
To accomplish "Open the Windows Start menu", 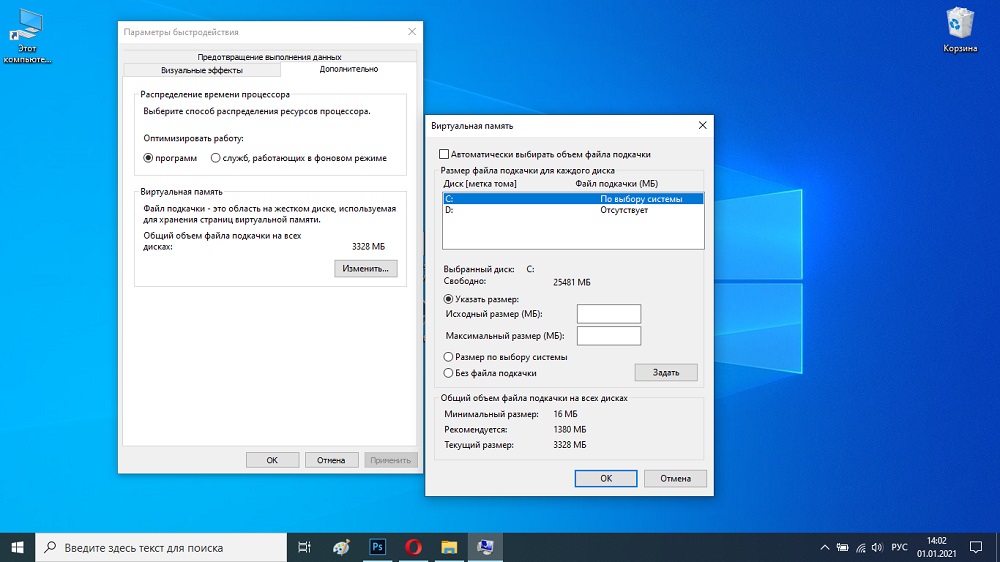I will tap(17, 547).
